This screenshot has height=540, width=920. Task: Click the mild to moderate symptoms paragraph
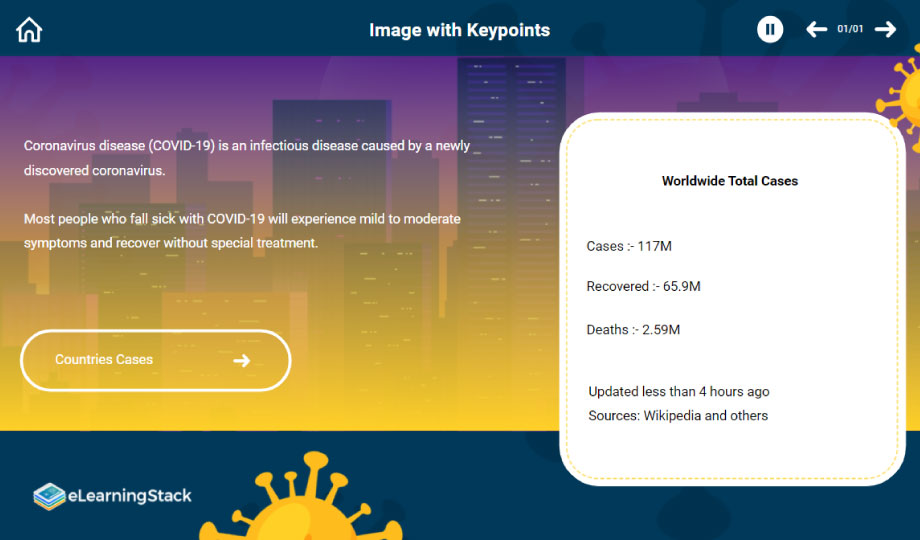[x=242, y=230]
